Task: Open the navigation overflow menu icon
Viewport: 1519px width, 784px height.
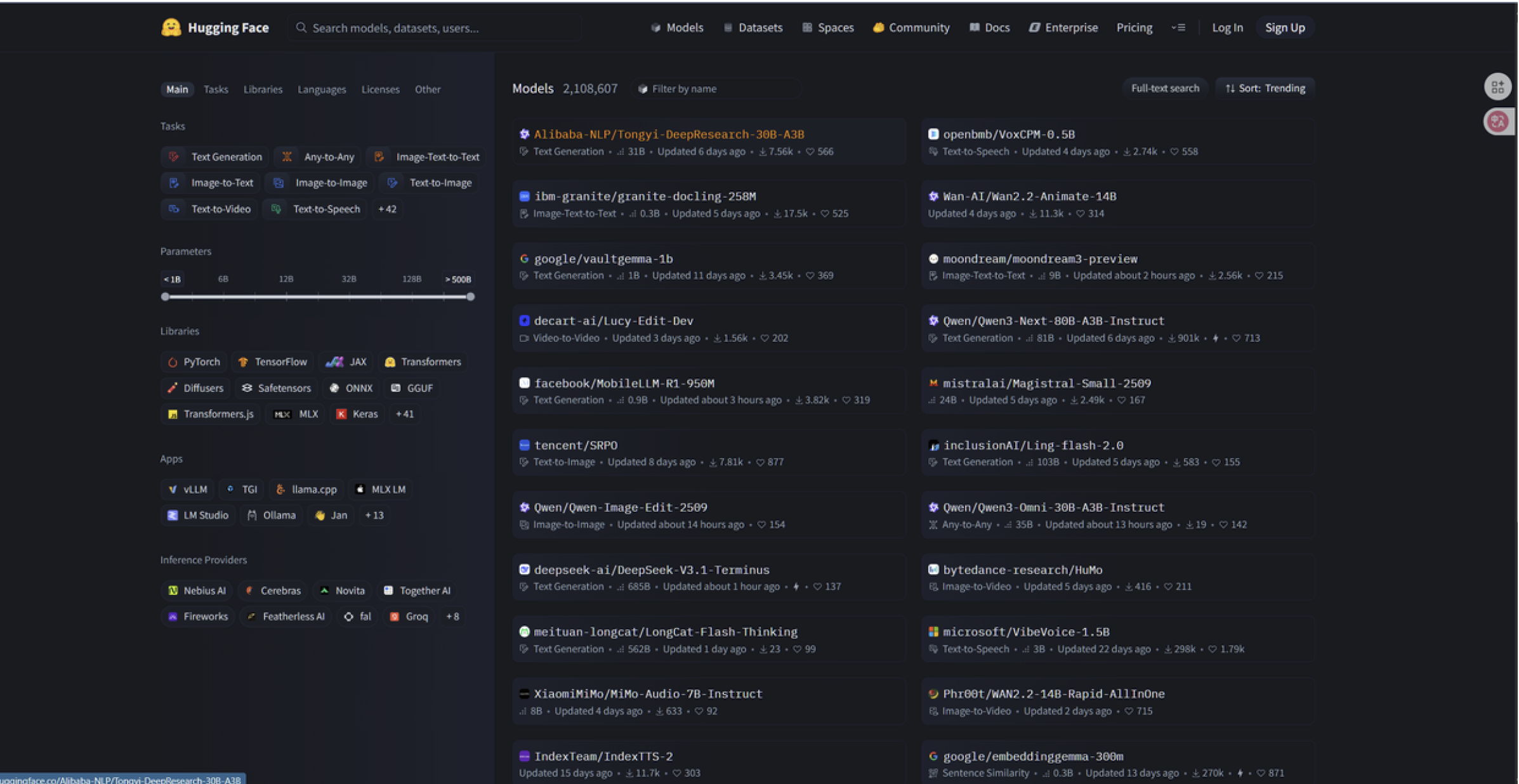Action: (x=1178, y=27)
